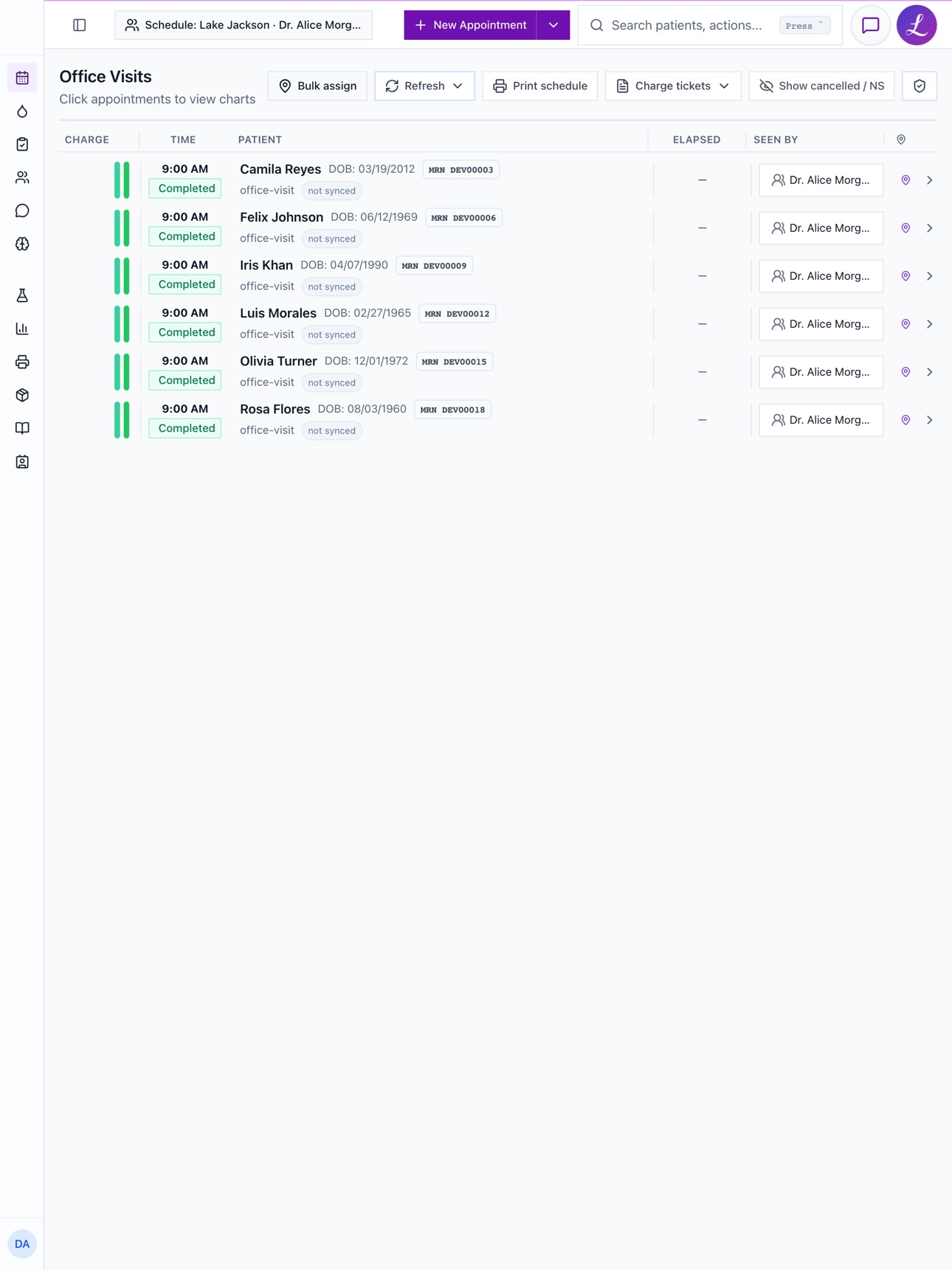Image resolution: width=952 pixels, height=1270 pixels.
Task: Open Seen By selector for Rosa Flores
Action: pos(821,420)
